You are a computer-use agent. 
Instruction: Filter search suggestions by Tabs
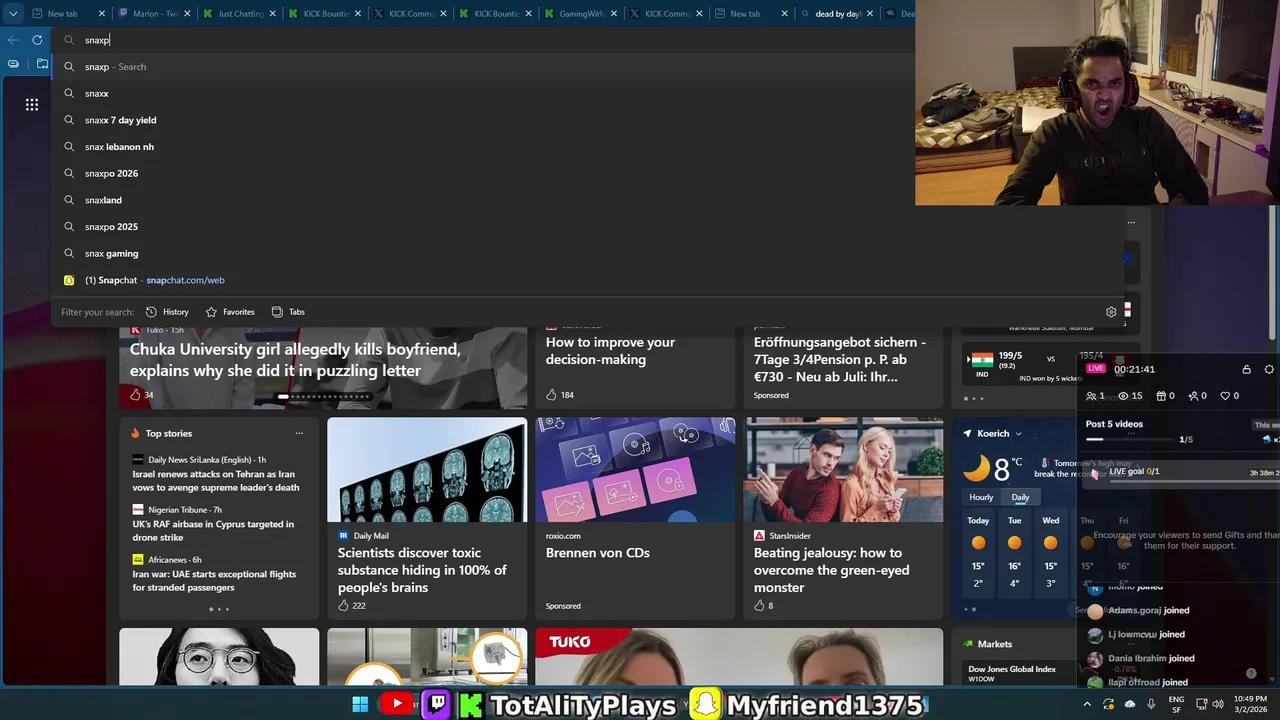click(288, 312)
